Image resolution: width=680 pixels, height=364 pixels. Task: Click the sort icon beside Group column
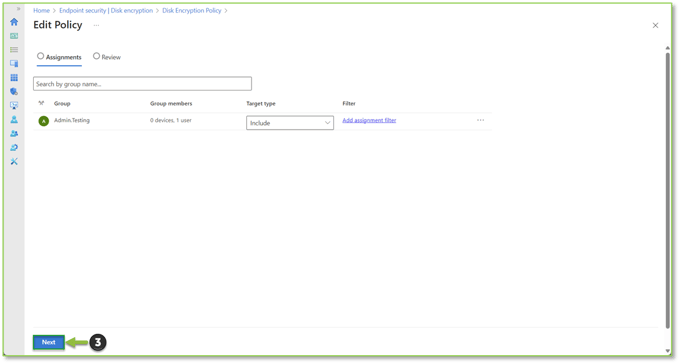pyautogui.click(x=41, y=103)
